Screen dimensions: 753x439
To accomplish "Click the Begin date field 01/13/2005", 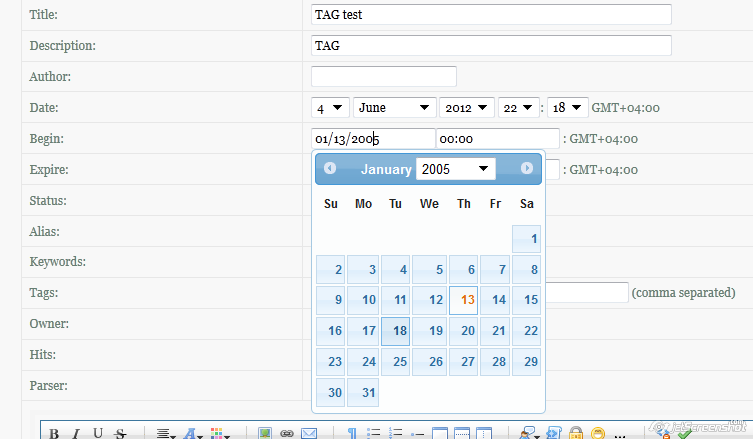I will (x=373, y=138).
